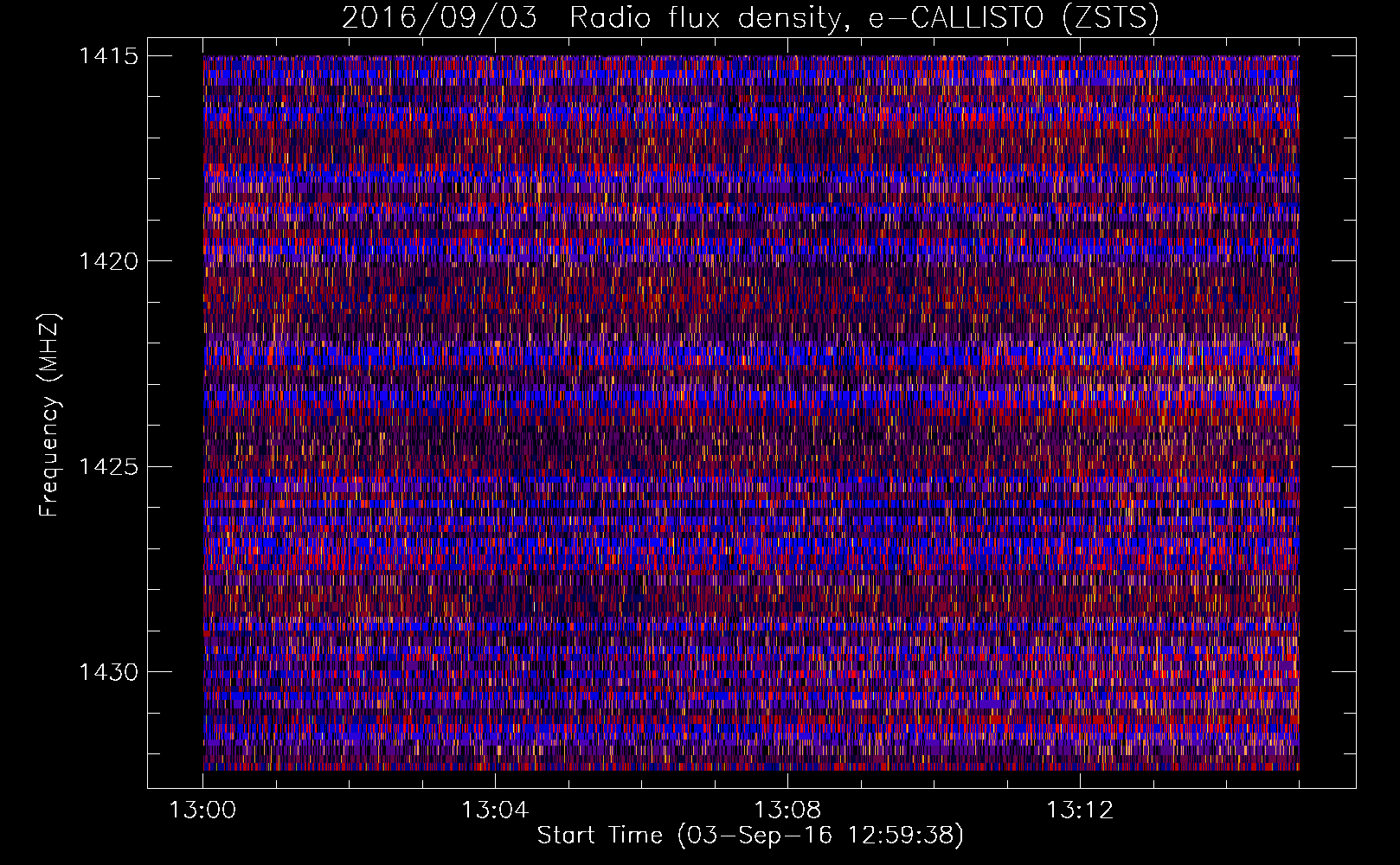Click the 13:04 time tick label
1400x865 pixels.
(494, 811)
